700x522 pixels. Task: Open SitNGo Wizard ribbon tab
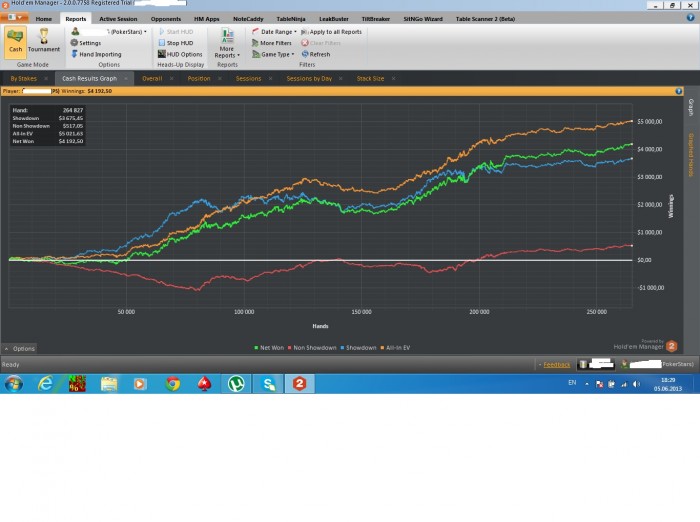pyautogui.click(x=423, y=19)
